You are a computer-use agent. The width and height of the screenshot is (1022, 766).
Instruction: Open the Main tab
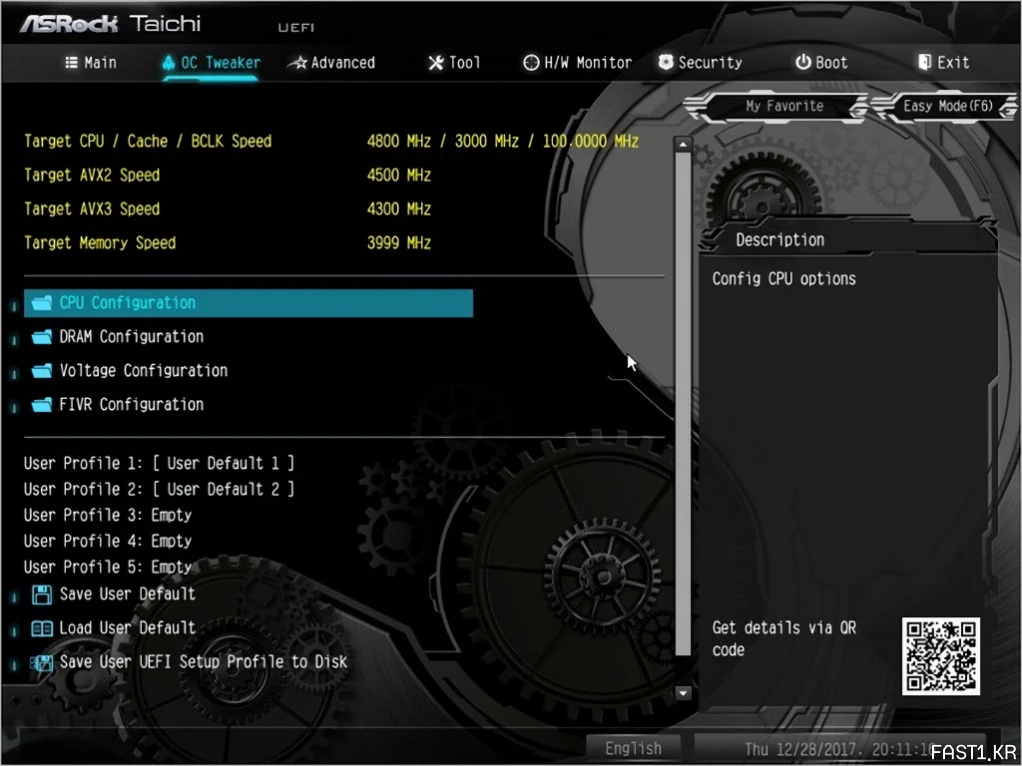click(90, 62)
